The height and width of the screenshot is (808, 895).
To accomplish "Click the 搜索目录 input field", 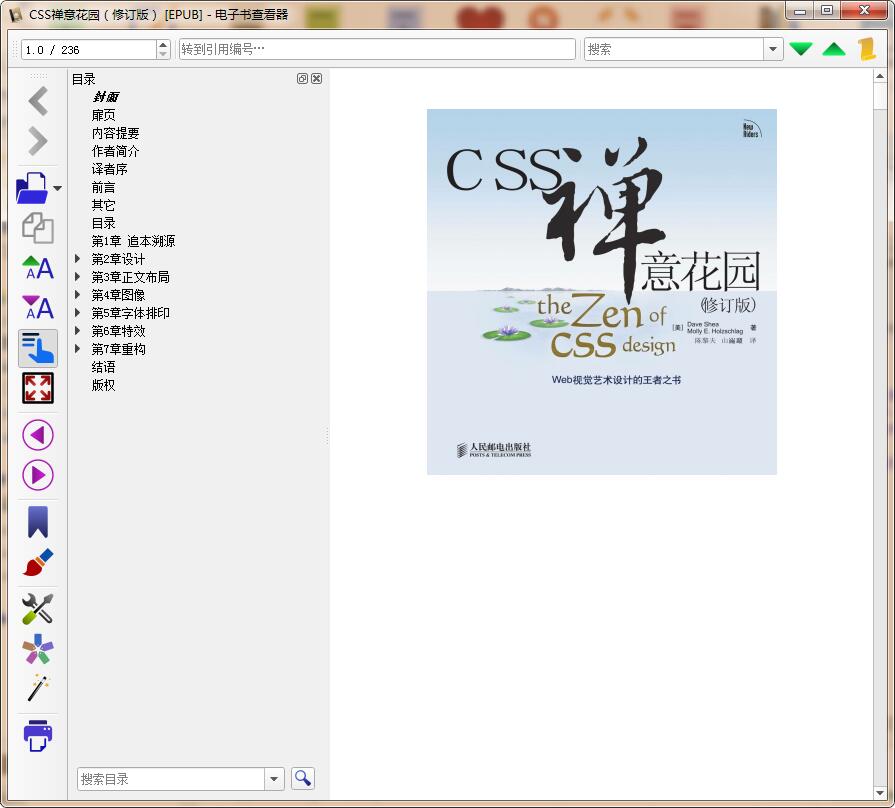I will [x=171, y=779].
